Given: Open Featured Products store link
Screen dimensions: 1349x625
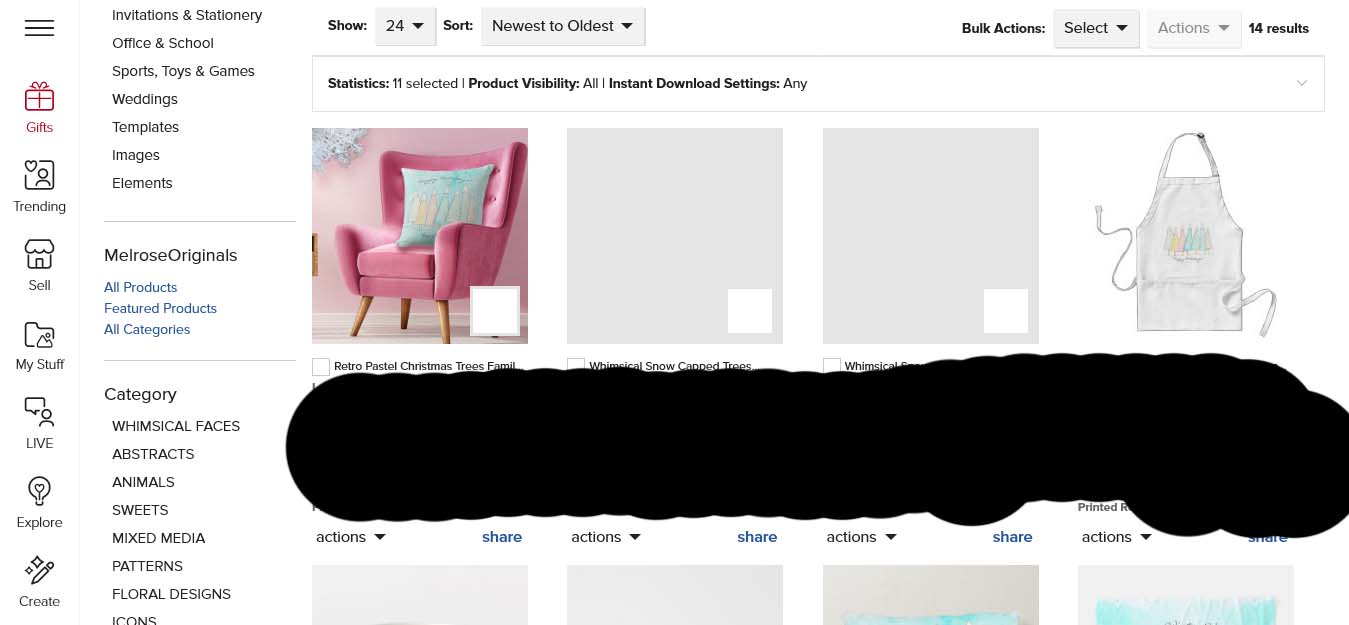Looking at the screenshot, I should coord(160,308).
